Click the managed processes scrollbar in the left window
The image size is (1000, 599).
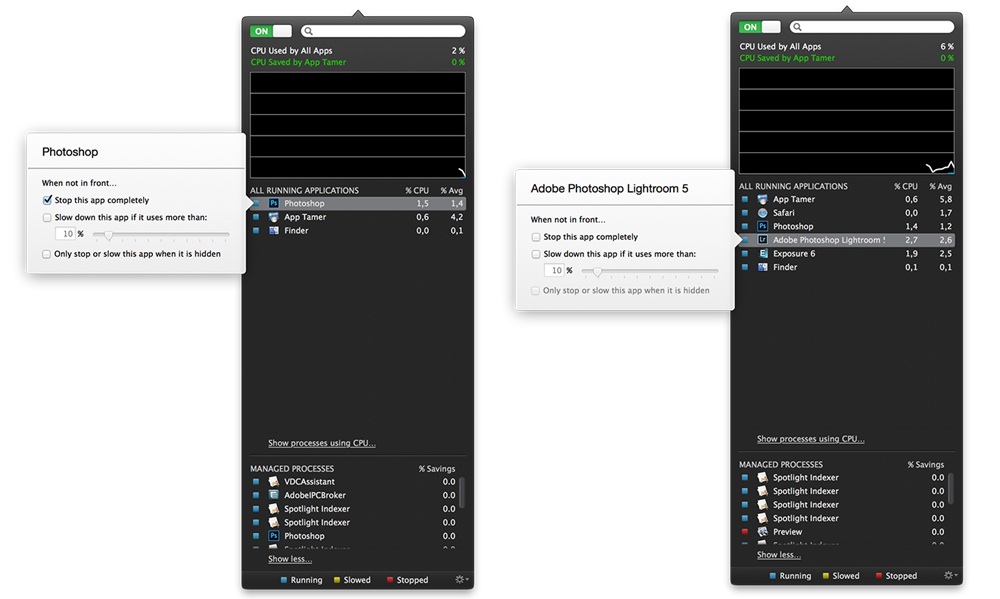[x=462, y=492]
